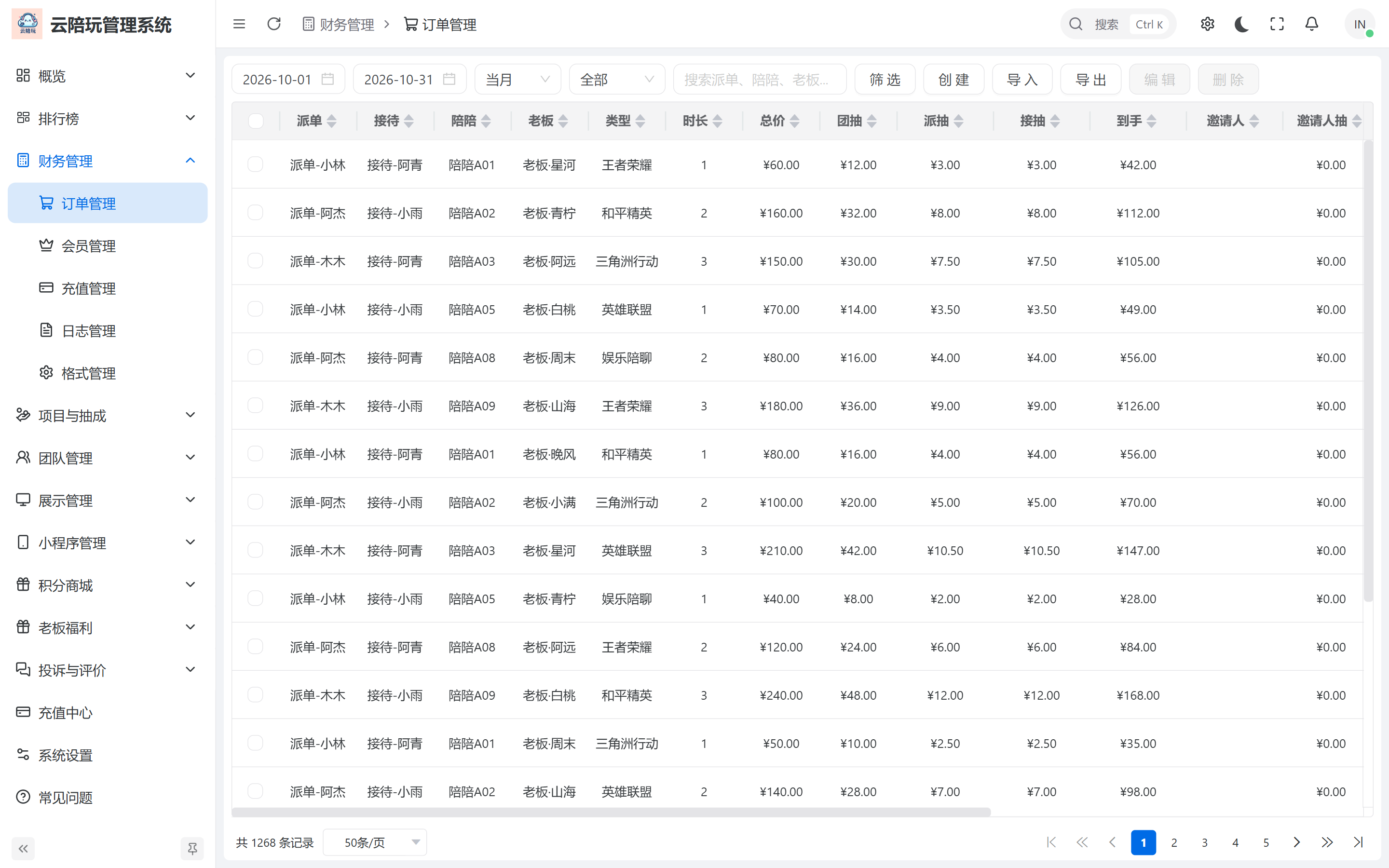
Task: Open start date calendar icon 2026-10-01
Action: click(328, 79)
